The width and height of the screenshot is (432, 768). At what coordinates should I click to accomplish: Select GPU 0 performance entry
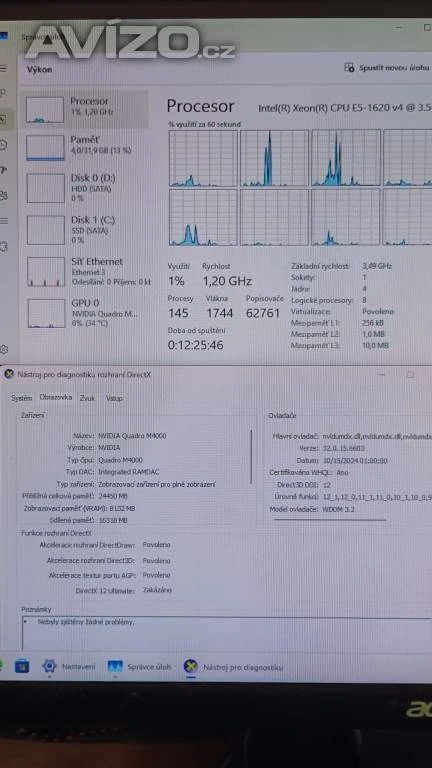pyautogui.click(x=86, y=313)
